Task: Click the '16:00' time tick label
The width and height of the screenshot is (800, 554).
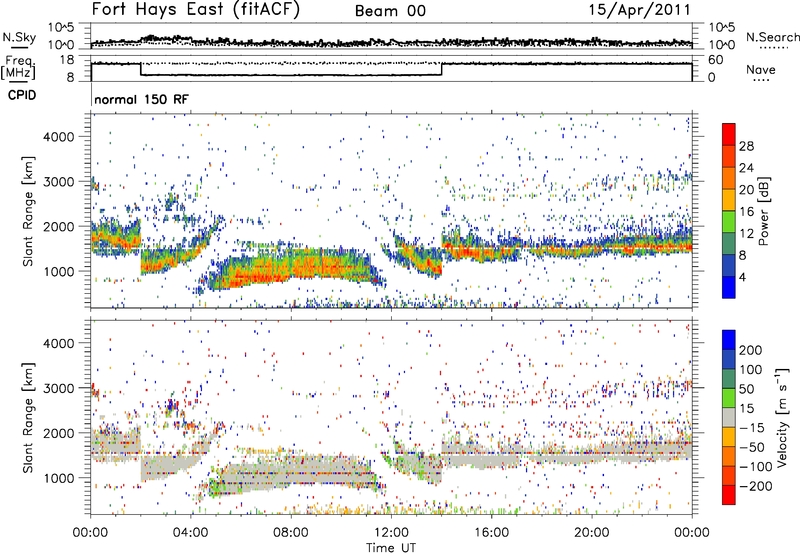Action: click(x=492, y=533)
